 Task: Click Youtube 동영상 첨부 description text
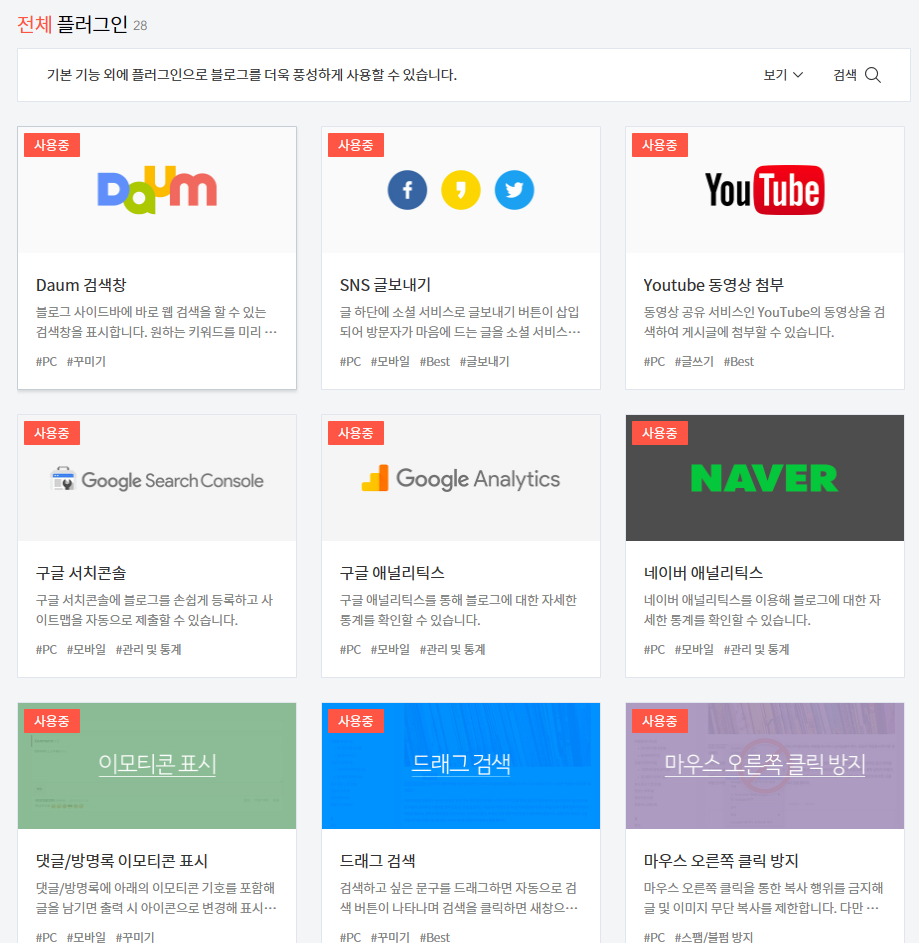click(x=764, y=322)
